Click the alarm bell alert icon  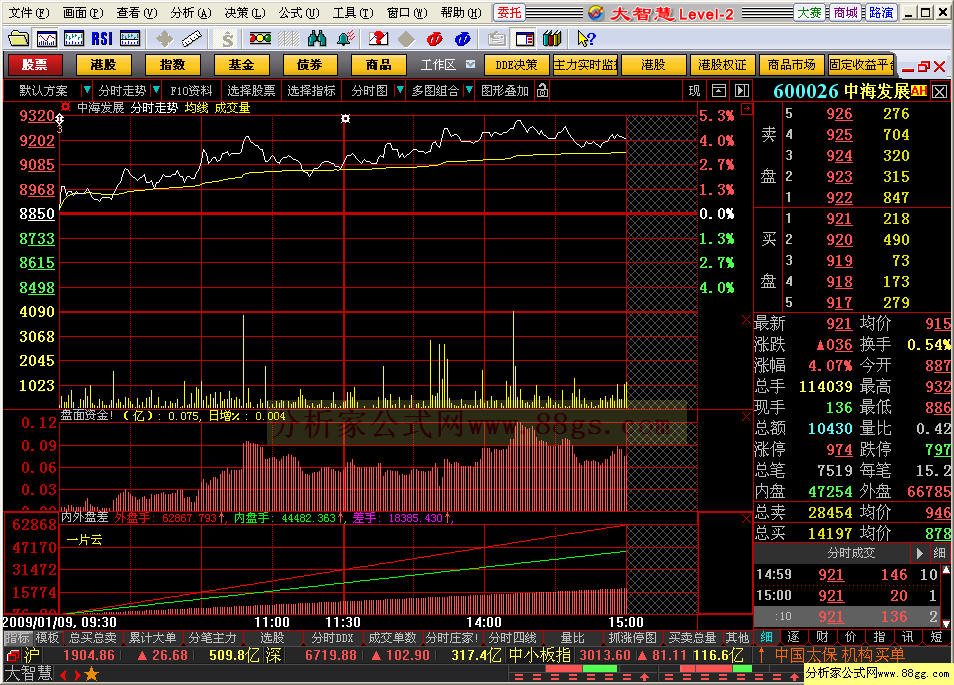click(x=346, y=39)
